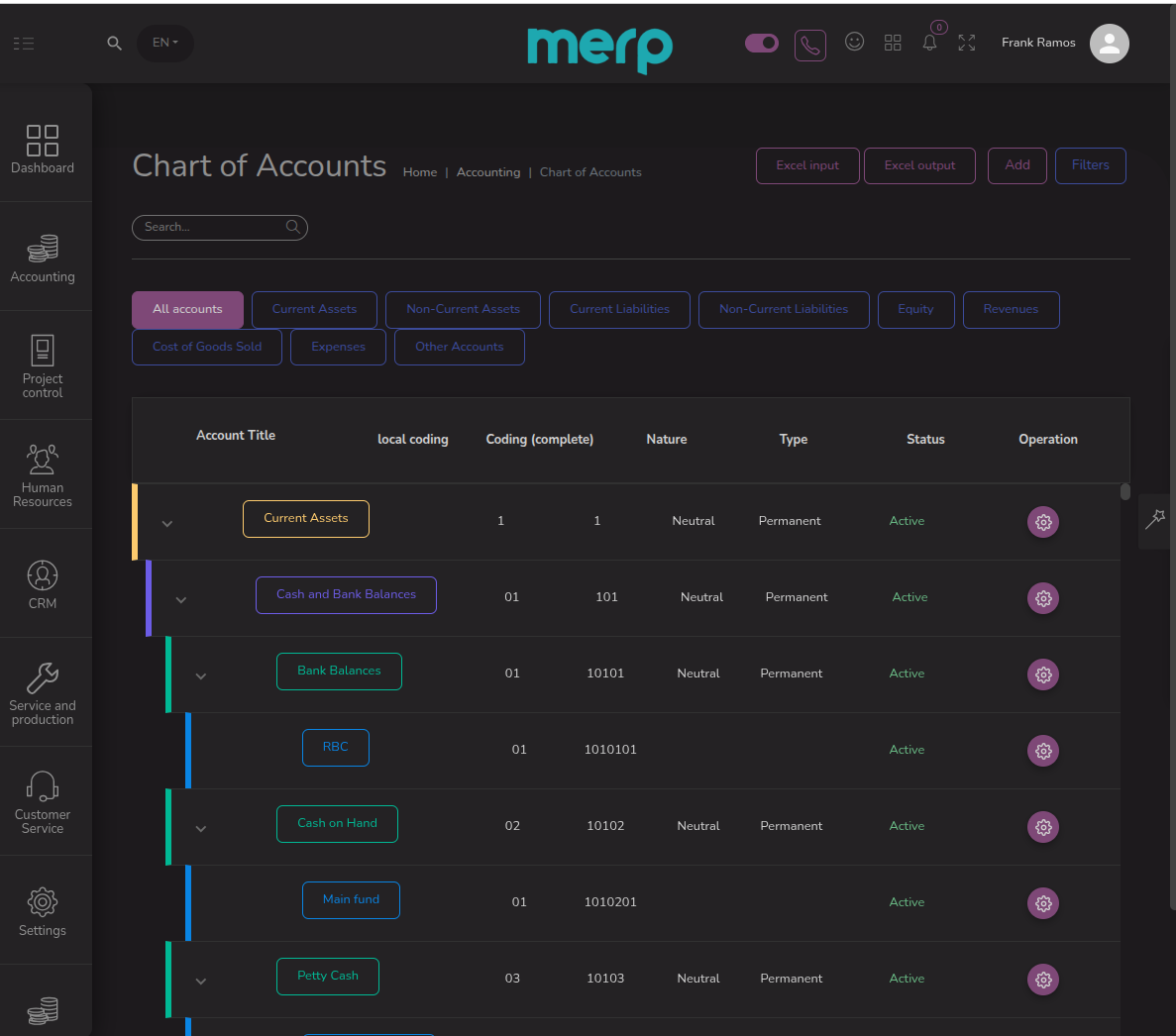Screen dimensions: 1176x1036
Task: Collapse the Current Assets row
Action: 167,524
